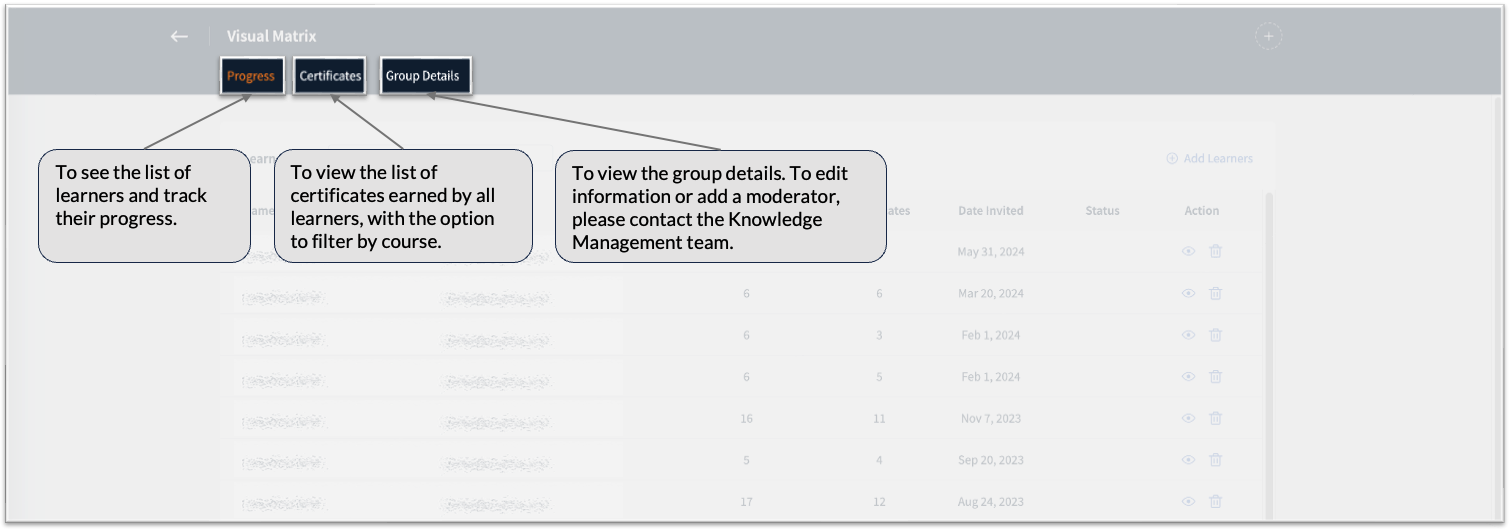Click eye icon for Sep 20, 2023 row

[x=1188, y=460]
